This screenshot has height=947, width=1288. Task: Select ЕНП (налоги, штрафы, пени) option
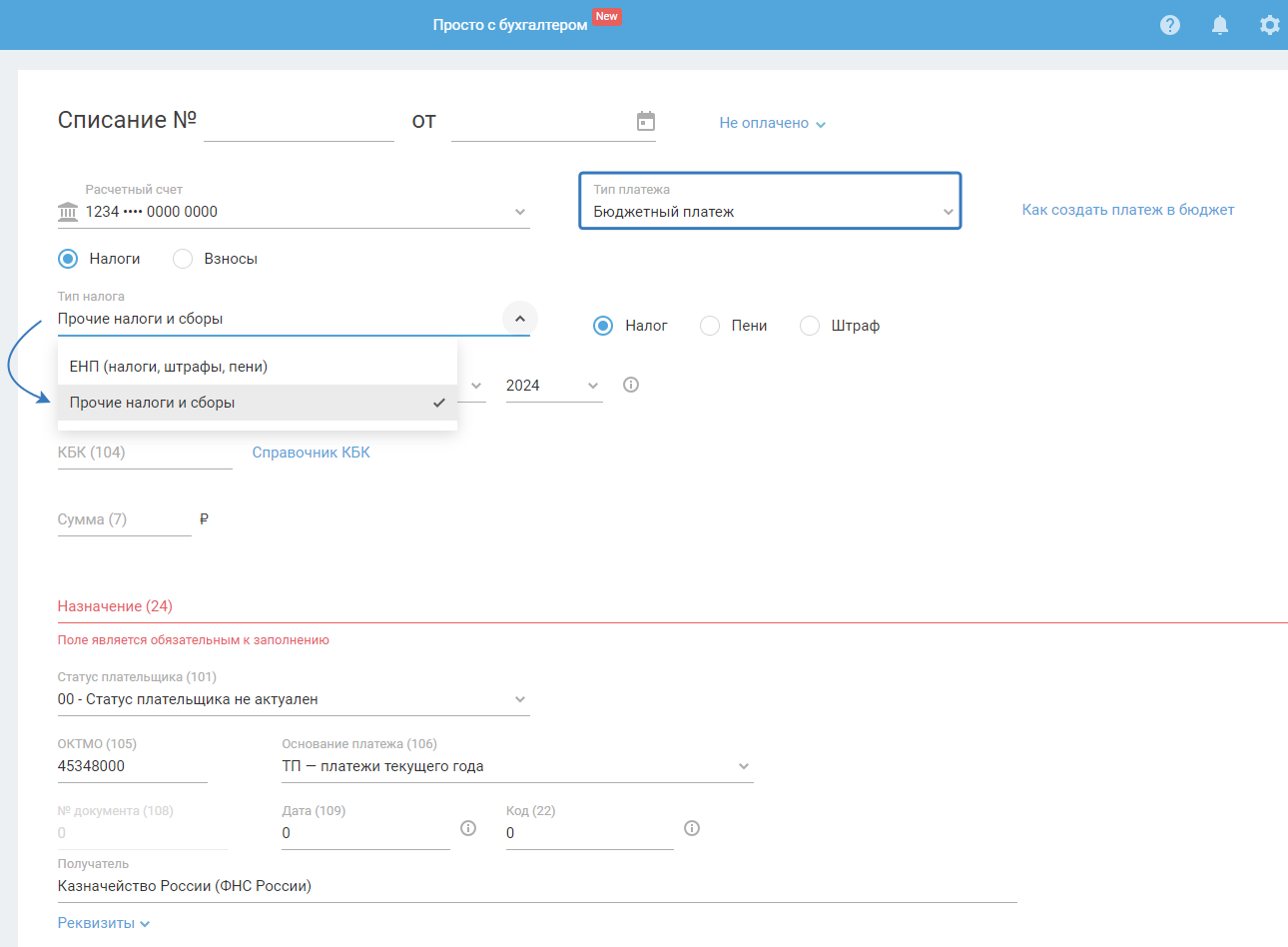point(169,367)
